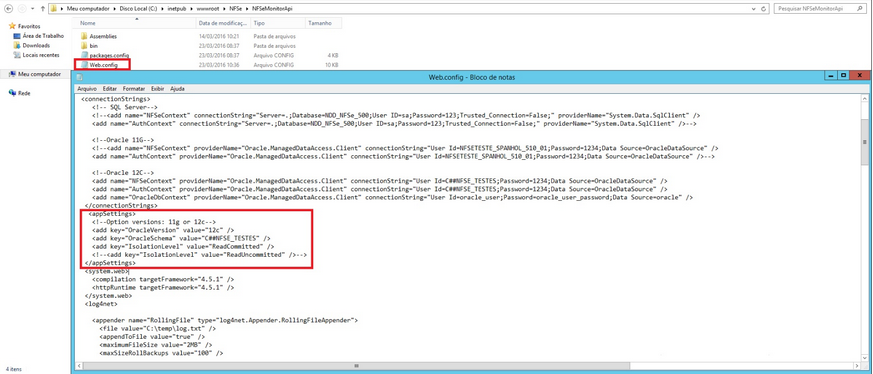Click the up-one-level arrow in Explorer
This screenshot has height=374, width=873.
click(42, 9)
